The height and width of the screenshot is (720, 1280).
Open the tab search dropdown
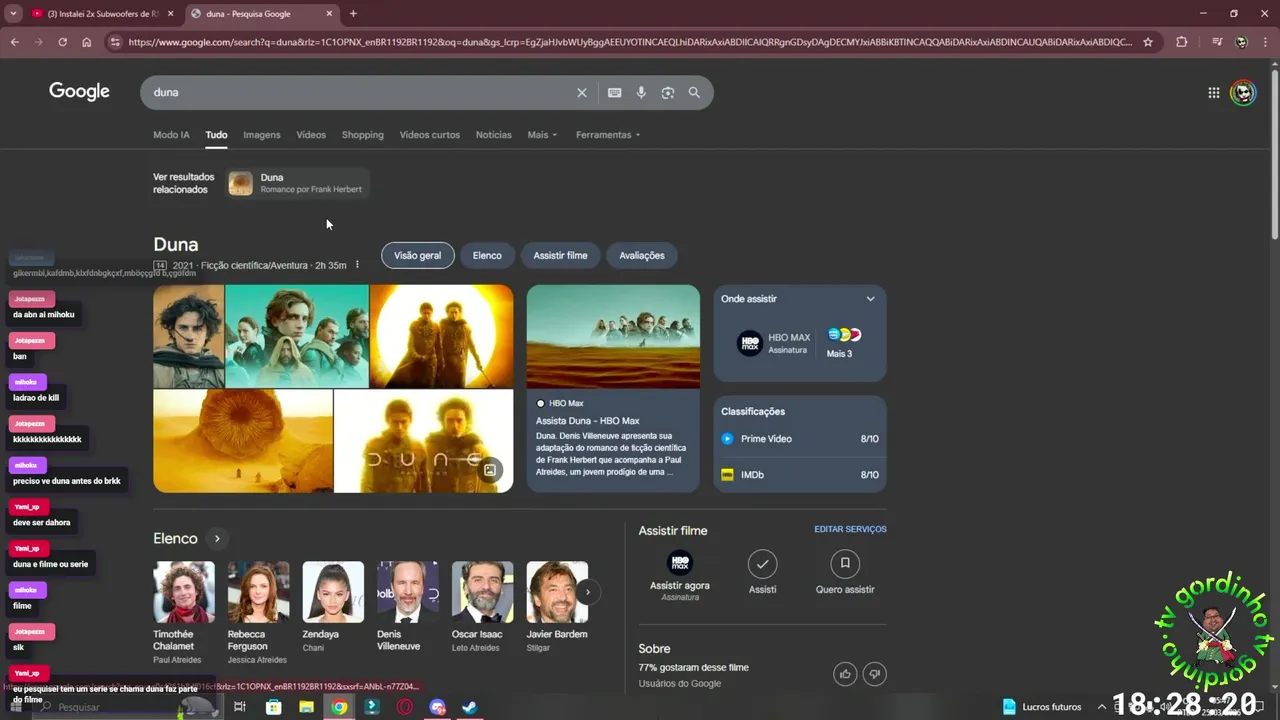(x=13, y=14)
